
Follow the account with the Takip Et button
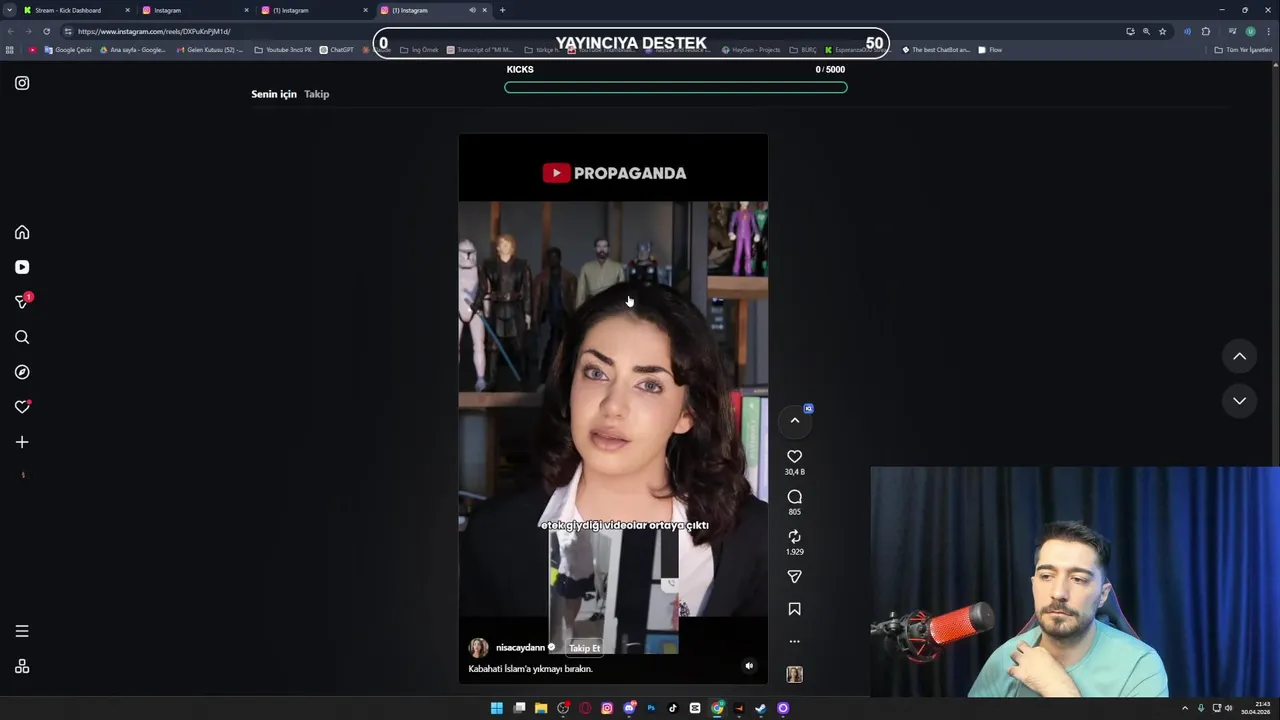(x=585, y=648)
